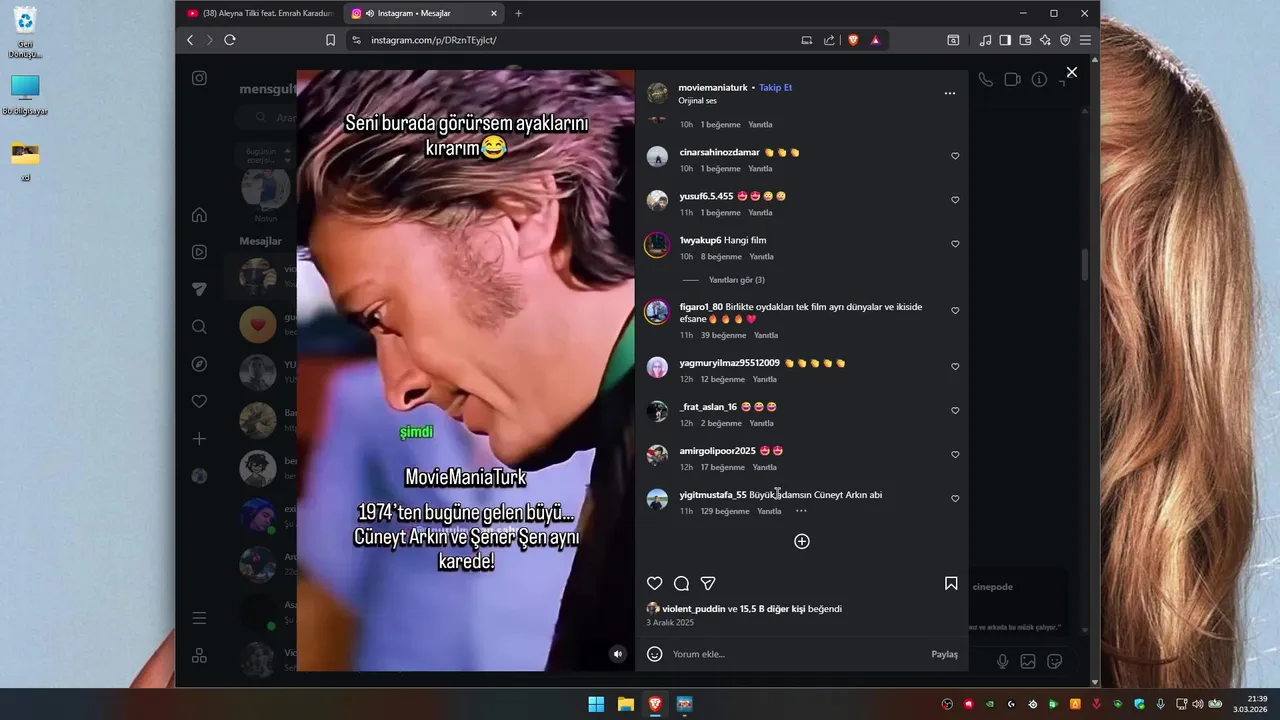Open the Brave VPN shield icon
Image resolution: width=1280 pixels, height=720 pixels.
coord(1065,40)
